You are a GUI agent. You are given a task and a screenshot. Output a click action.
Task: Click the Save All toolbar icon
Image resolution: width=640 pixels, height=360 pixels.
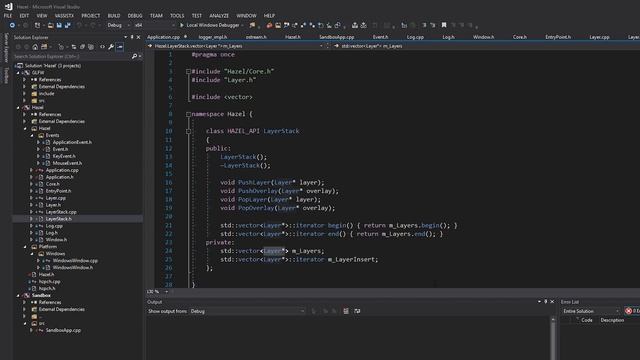[x=68, y=25]
